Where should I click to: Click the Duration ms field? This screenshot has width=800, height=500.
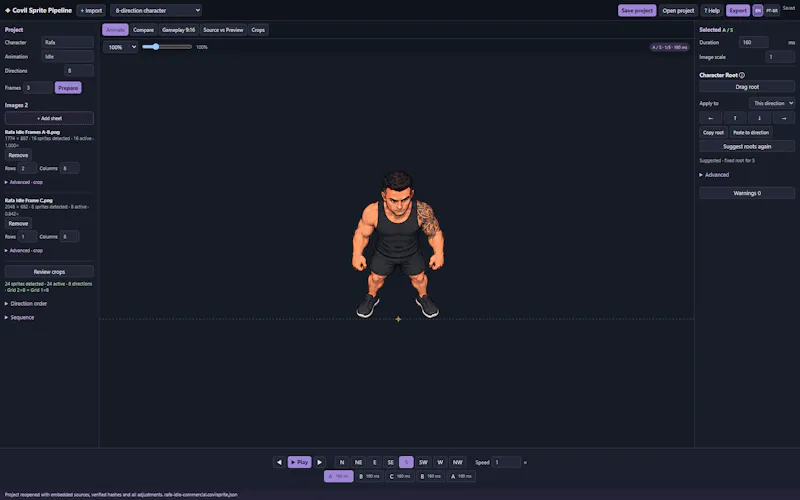(x=754, y=42)
